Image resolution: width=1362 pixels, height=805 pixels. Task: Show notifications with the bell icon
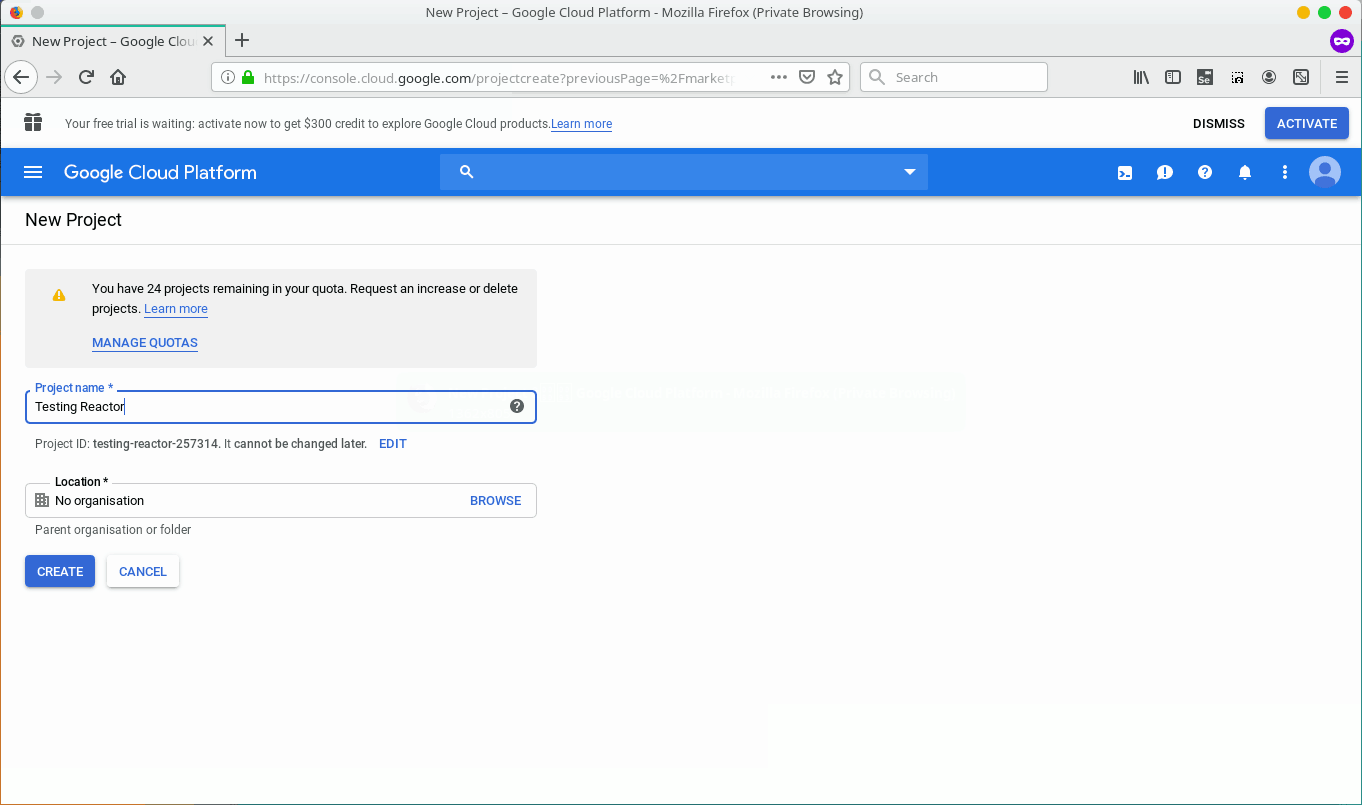1245,172
